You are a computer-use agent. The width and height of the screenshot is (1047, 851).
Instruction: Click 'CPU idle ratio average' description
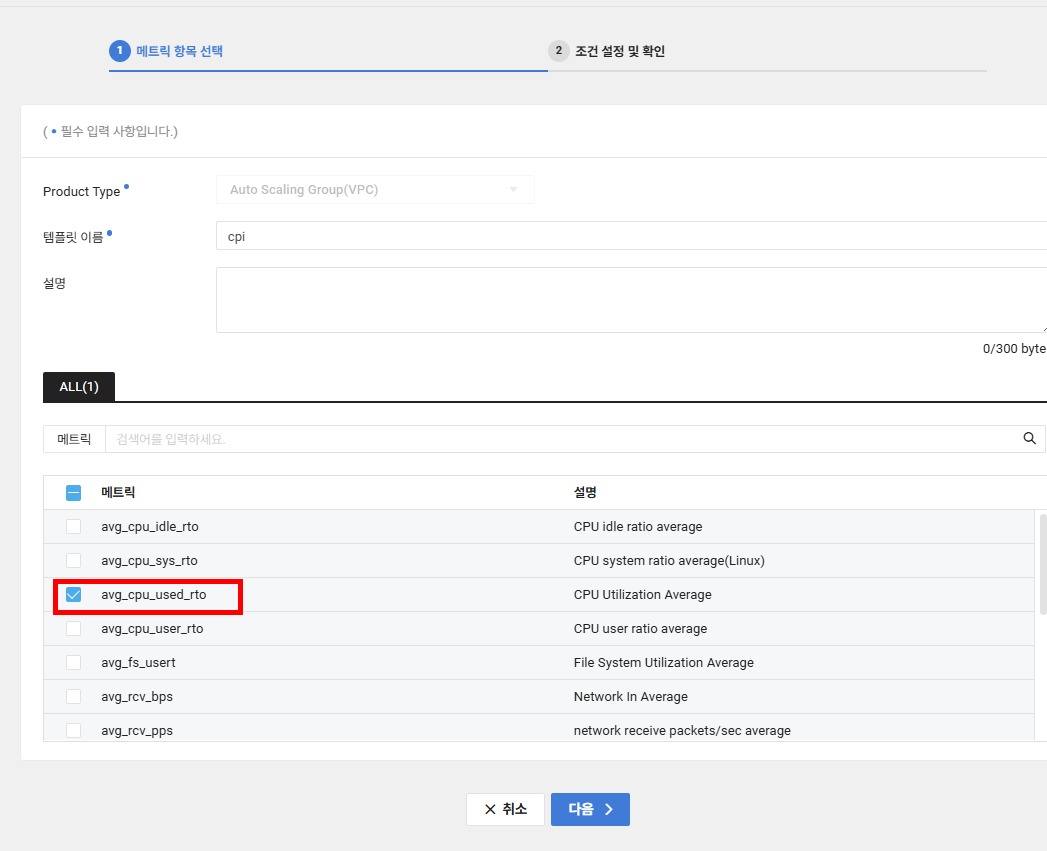(x=638, y=526)
